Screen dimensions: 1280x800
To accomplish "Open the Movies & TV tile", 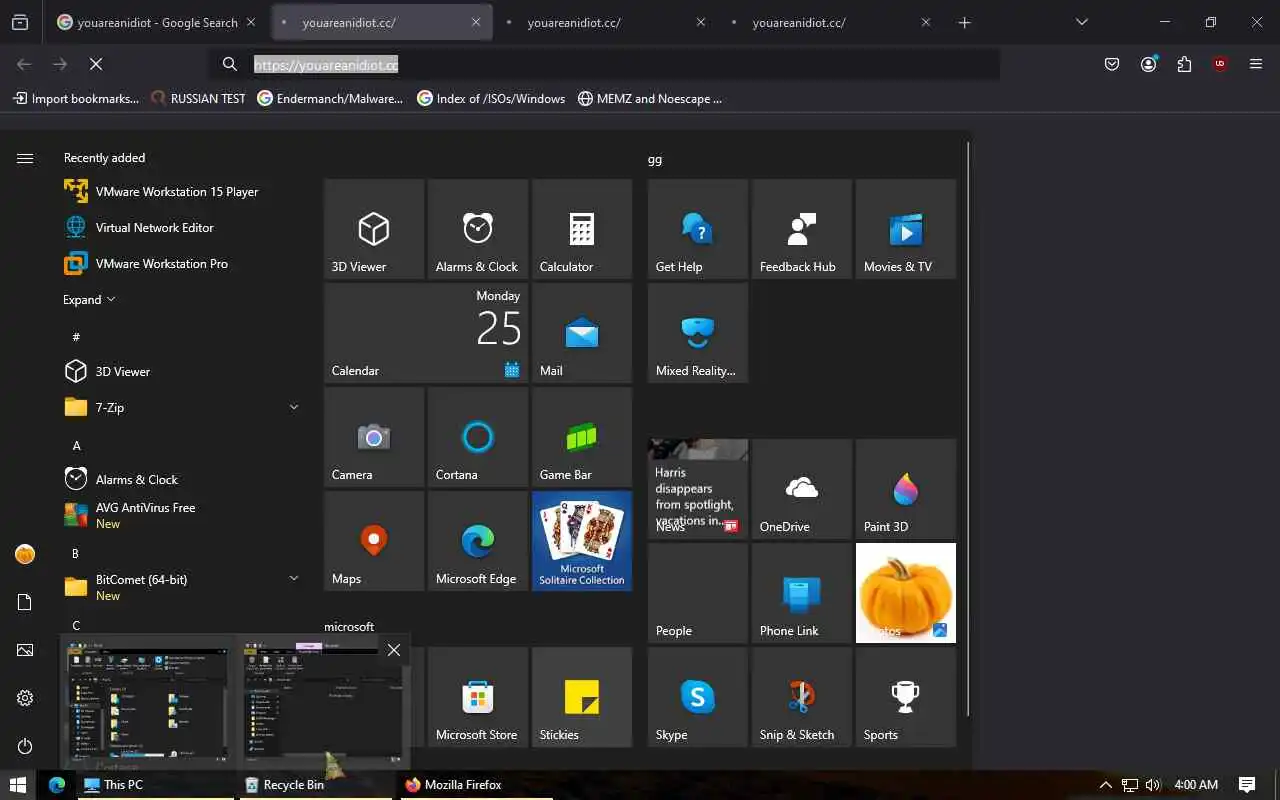I will point(906,229).
